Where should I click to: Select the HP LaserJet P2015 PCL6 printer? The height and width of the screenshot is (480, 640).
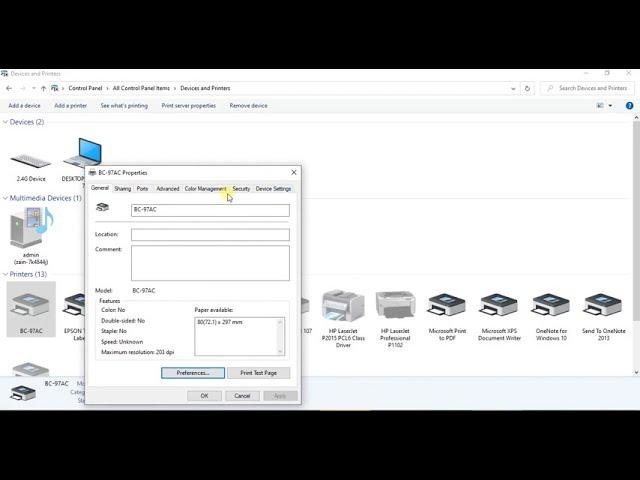click(343, 307)
